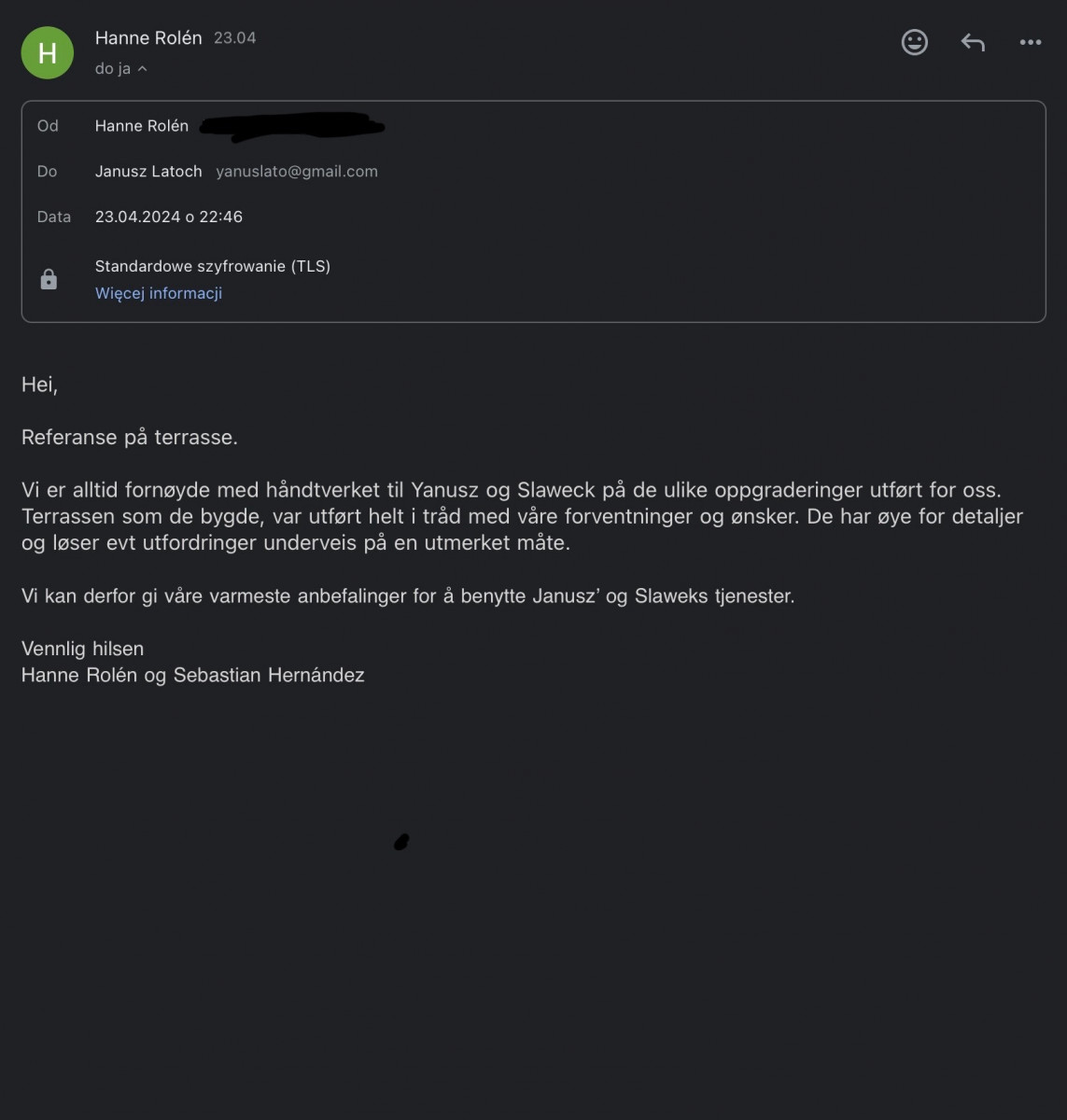Click the paragraph starting 'Vi er alltid fornøyde'
1067x1120 pixels.
click(x=522, y=516)
